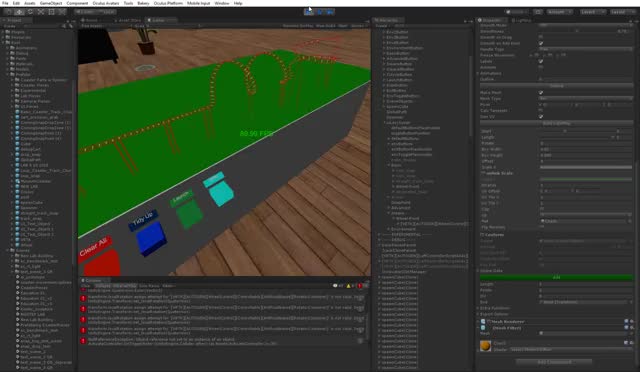Image resolution: width=640 pixels, height=372 pixels.
Task: Toggle the Smooth on Add Knot checkbox
Action: (x=541, y=43)
